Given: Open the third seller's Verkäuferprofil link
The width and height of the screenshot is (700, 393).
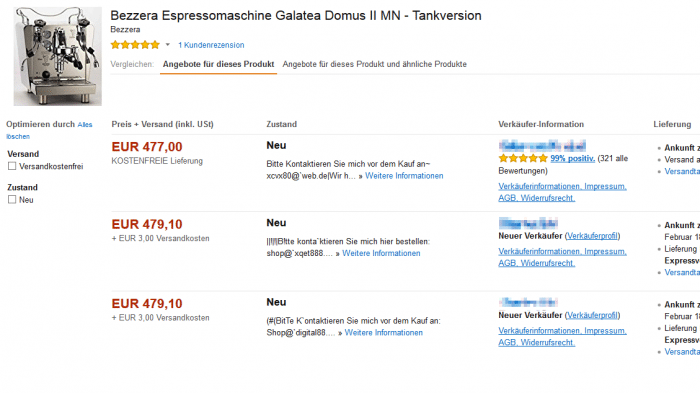Looking at the screenshot, I should [592, 315].
